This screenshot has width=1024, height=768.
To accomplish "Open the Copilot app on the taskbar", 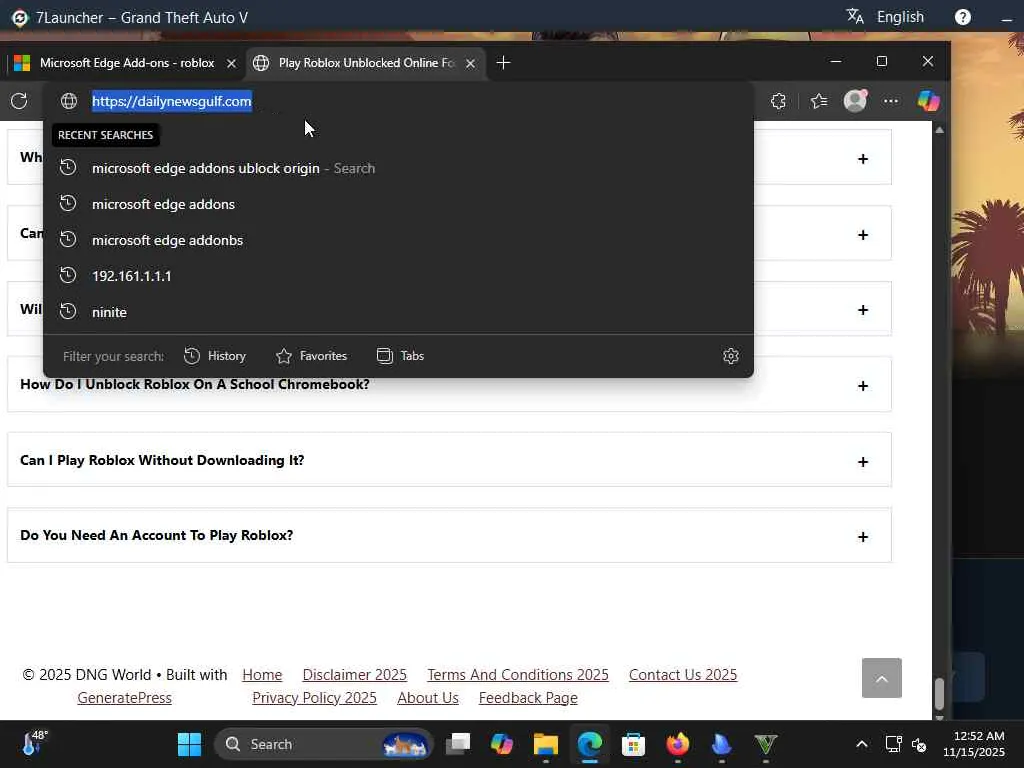I will [502, 744].
